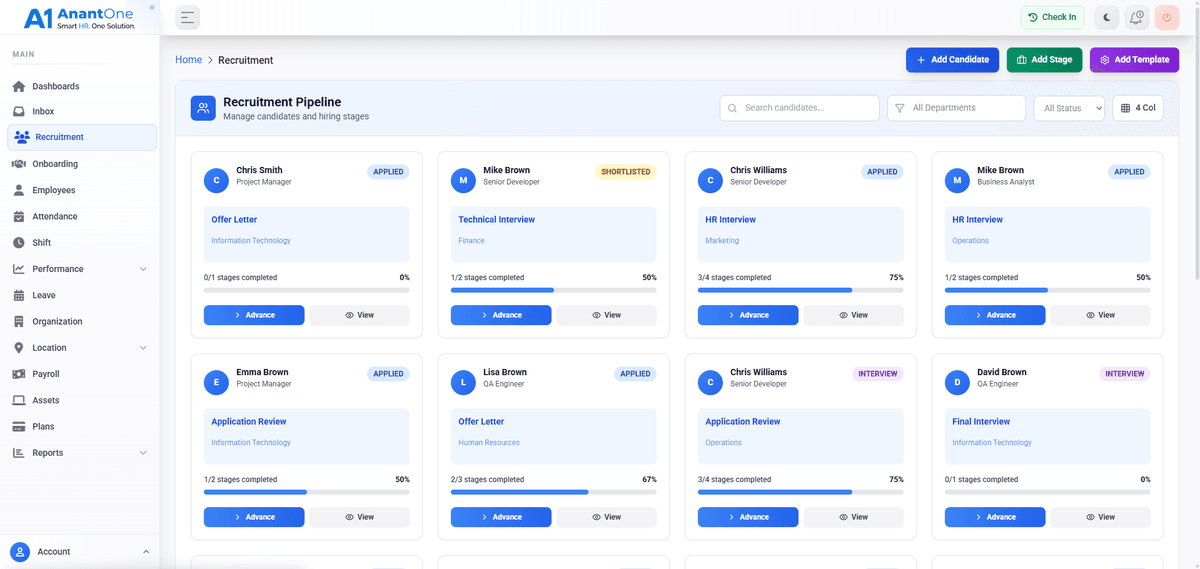Click Mike Brown Business Analyst progress bar
The width and height of the screenshot is (1200, 569).
point(1048,290)
